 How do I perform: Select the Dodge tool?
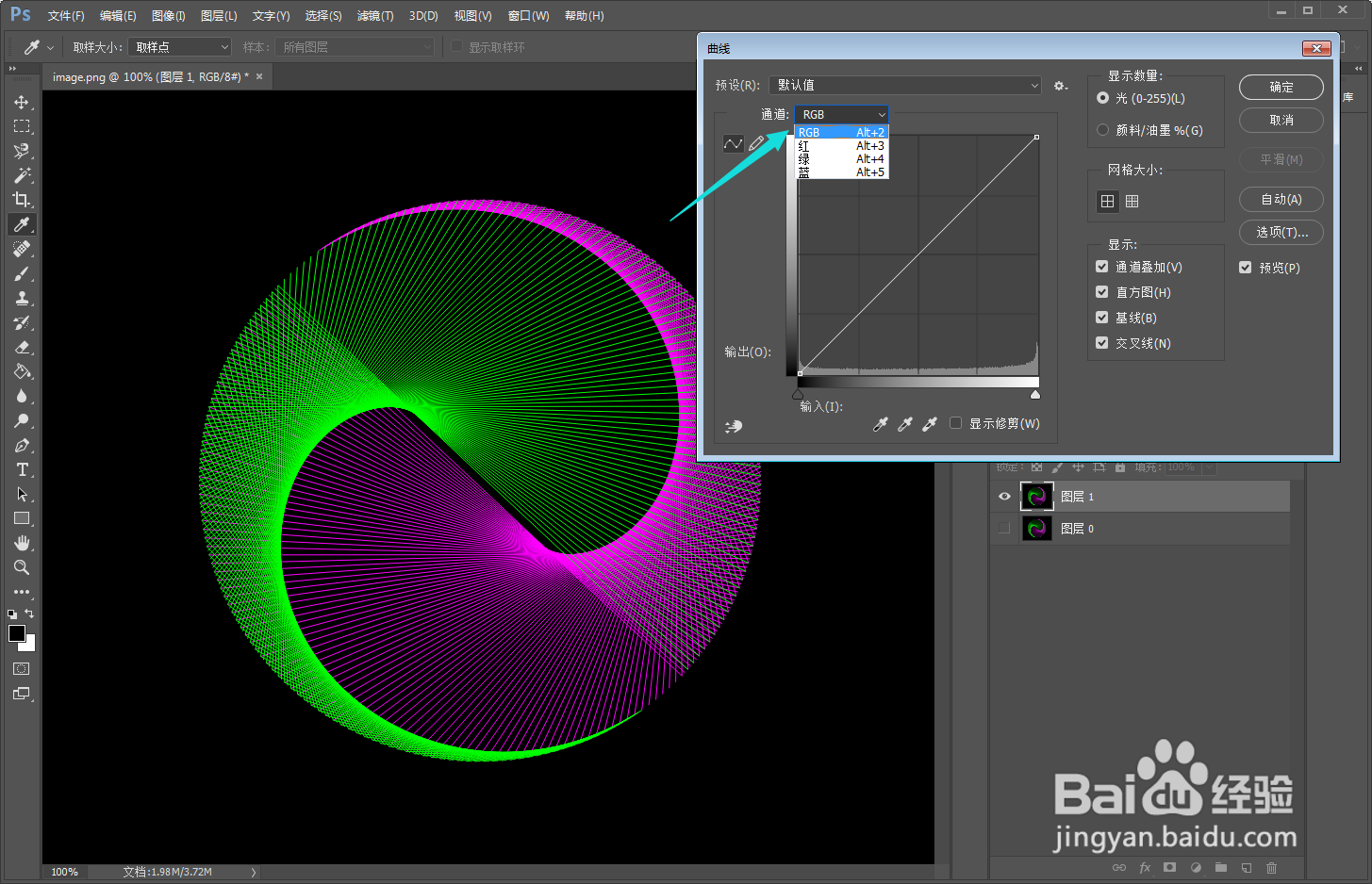click(22, 420)
